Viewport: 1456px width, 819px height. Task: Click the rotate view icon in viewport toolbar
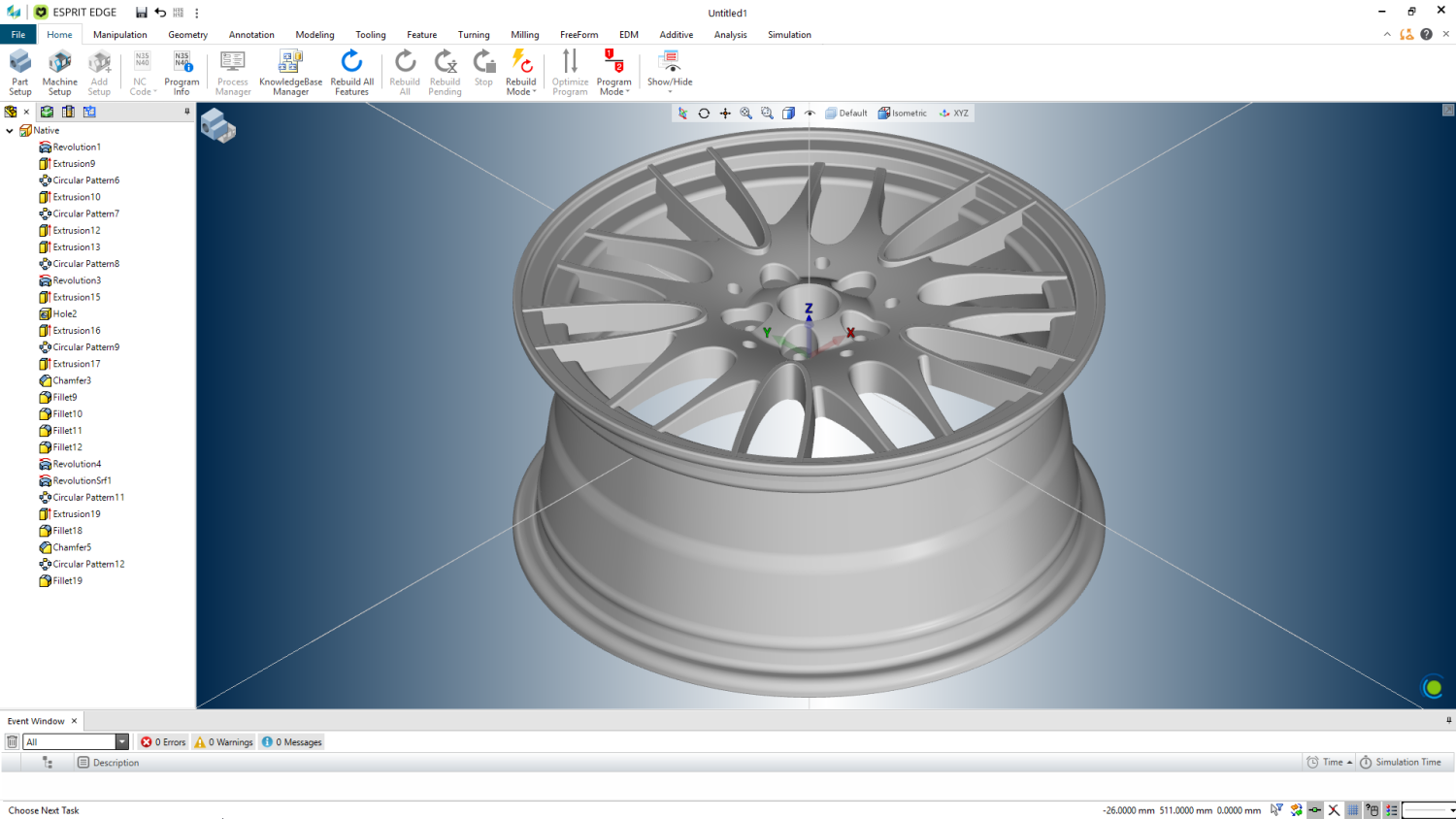(704, 114)
